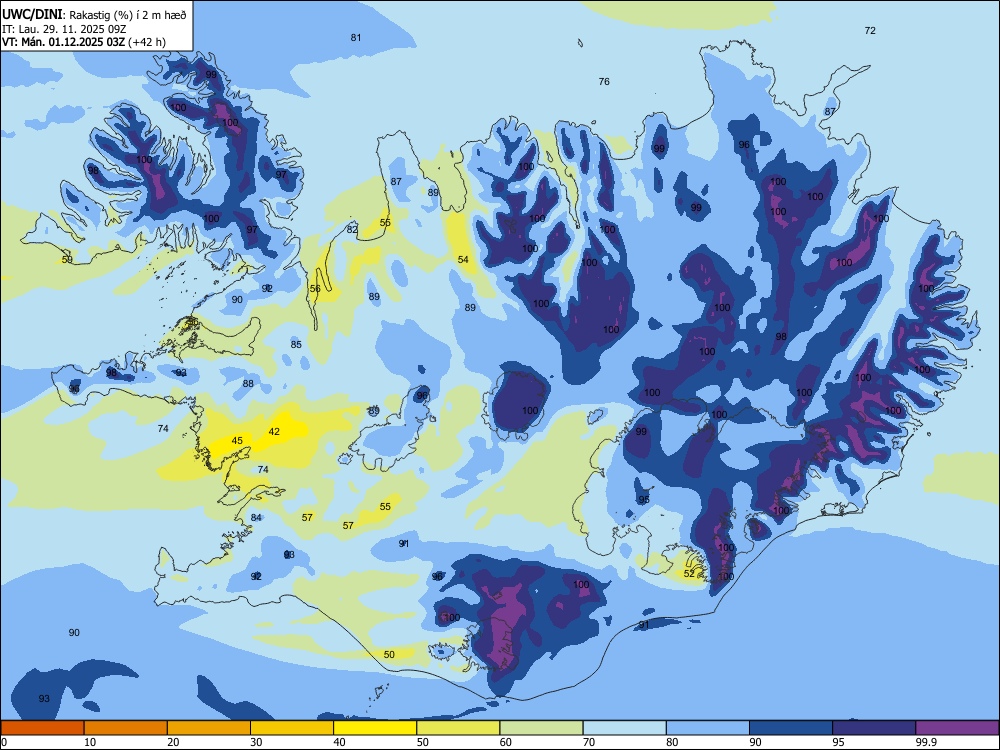Image resolution: width=1000 pixels, height=750 pixels.
Task: Click the bright yellow 40–50 legend swatch
Action: coord(375,728)
